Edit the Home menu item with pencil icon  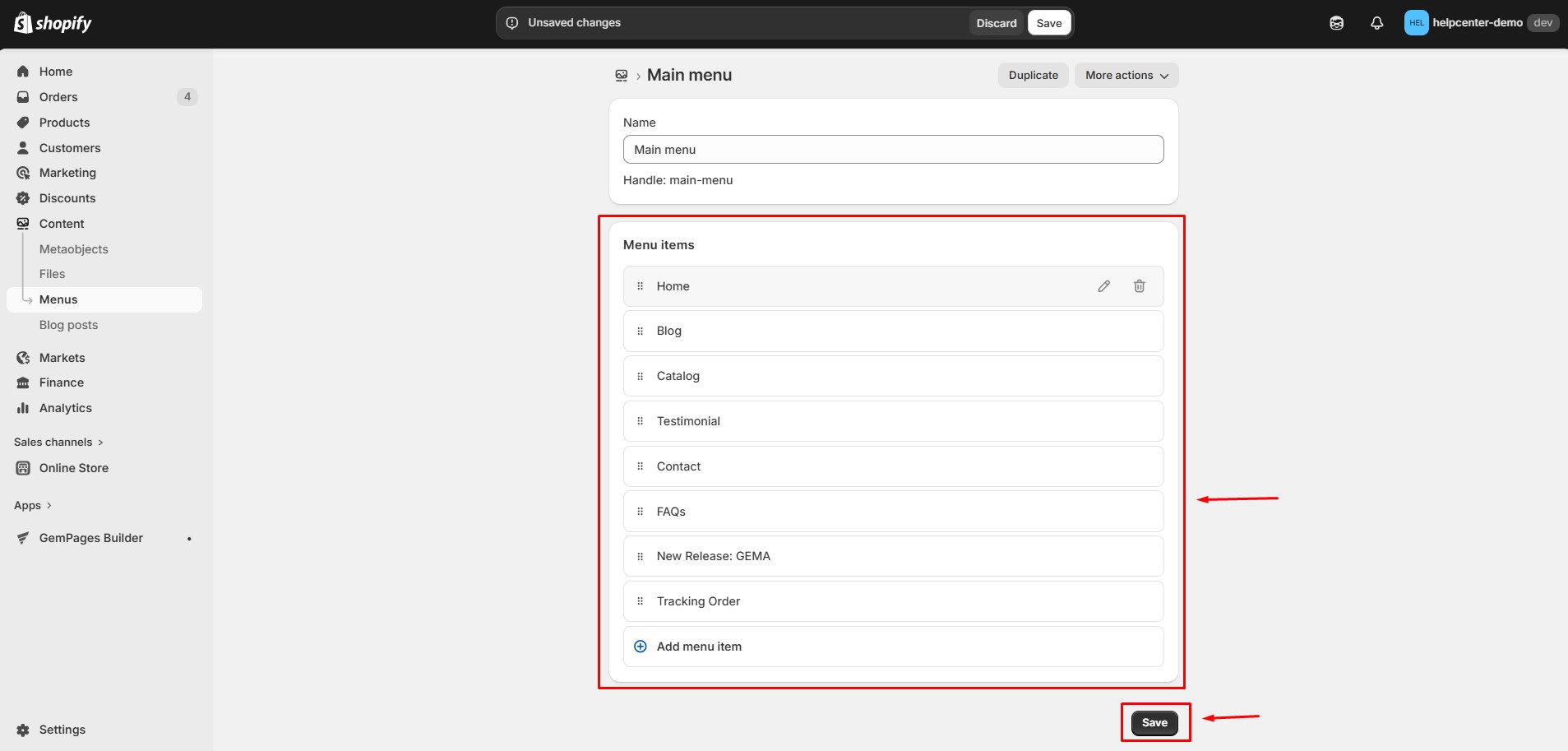click(1103, 285)
